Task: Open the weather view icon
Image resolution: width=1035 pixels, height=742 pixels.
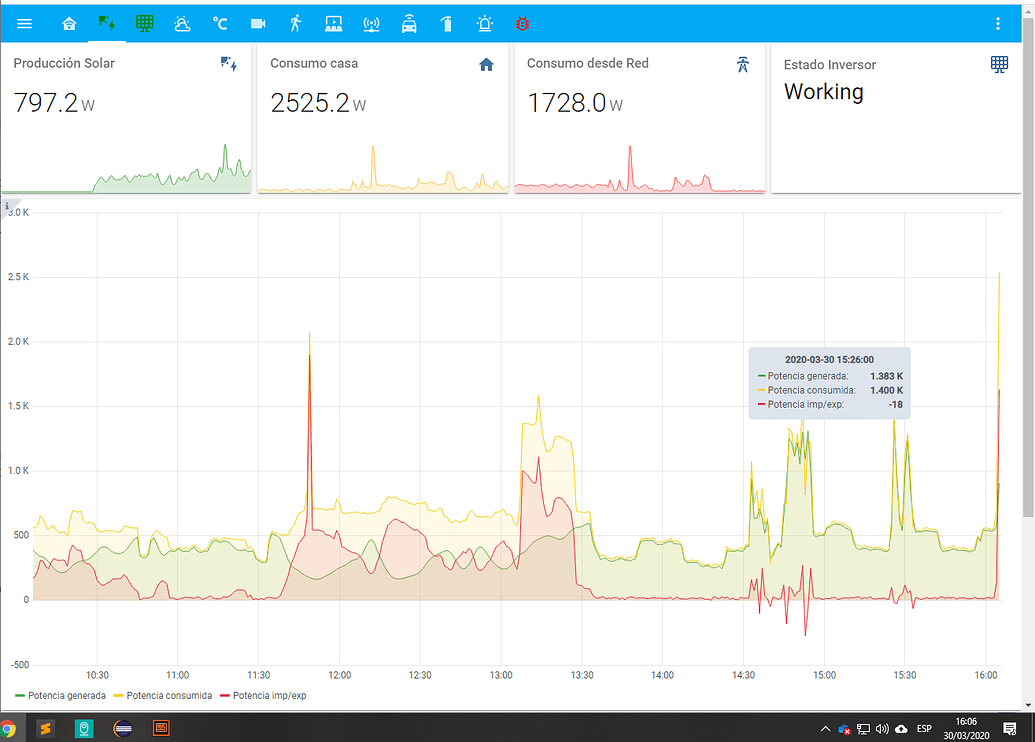Action: (182, 23)
